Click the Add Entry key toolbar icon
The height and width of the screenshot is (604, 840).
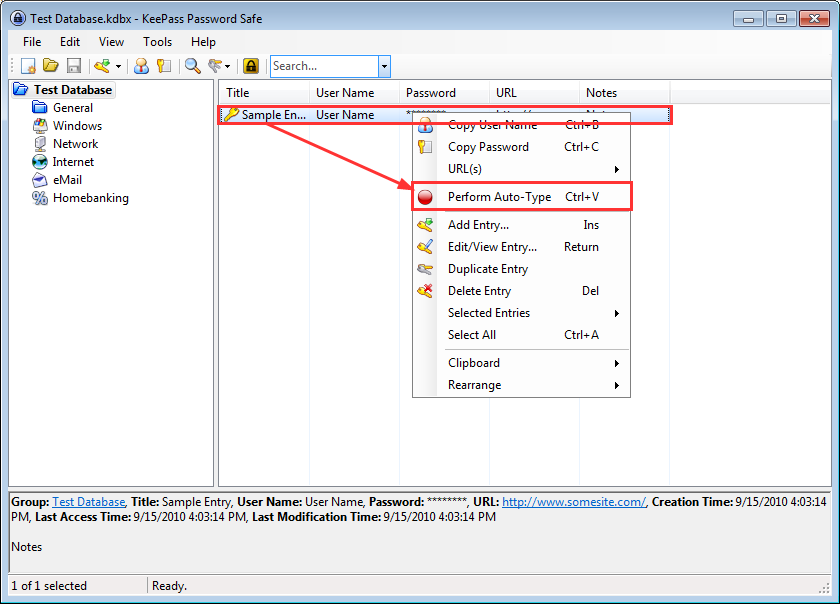click(102, 66)
